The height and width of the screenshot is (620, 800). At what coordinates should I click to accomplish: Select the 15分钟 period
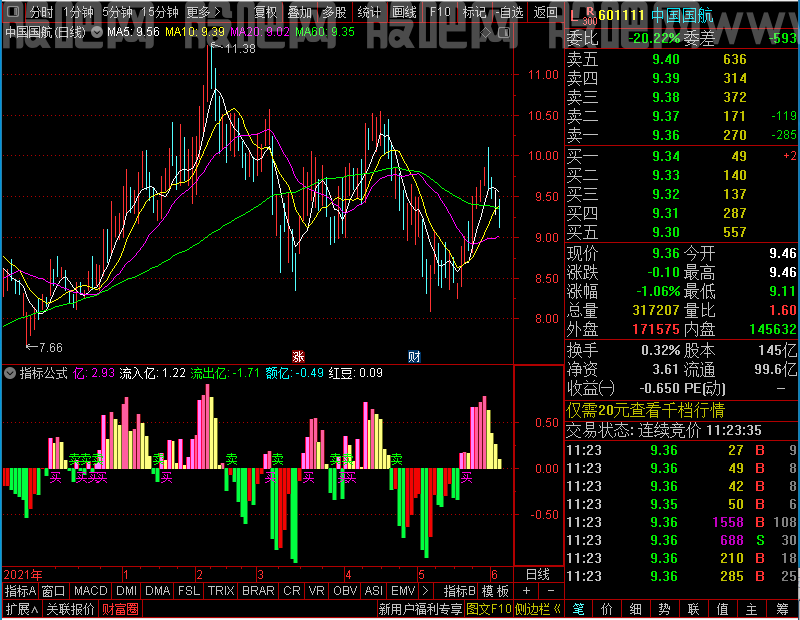click(x=160, y=12)
